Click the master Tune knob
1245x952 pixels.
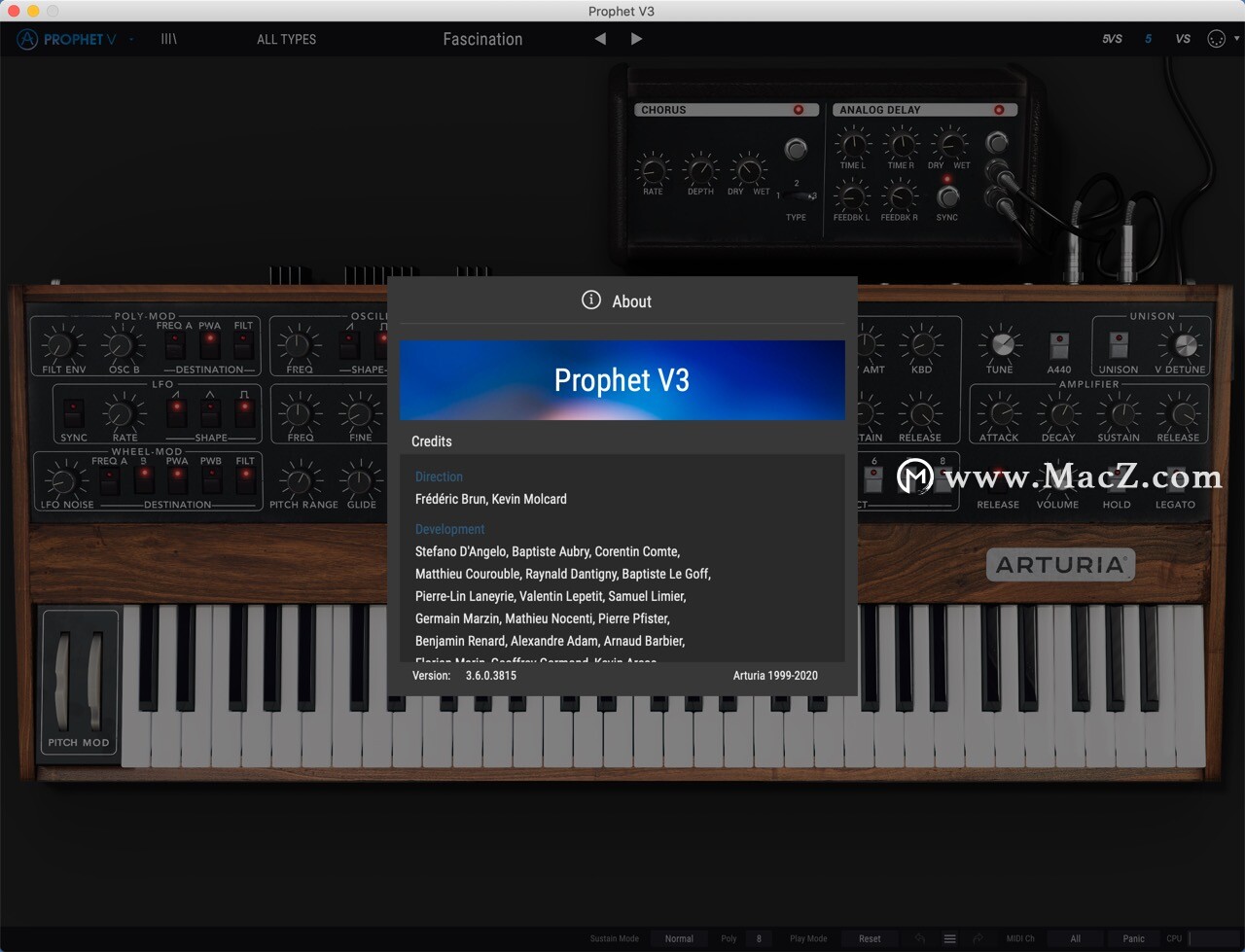pos(1000,344)
